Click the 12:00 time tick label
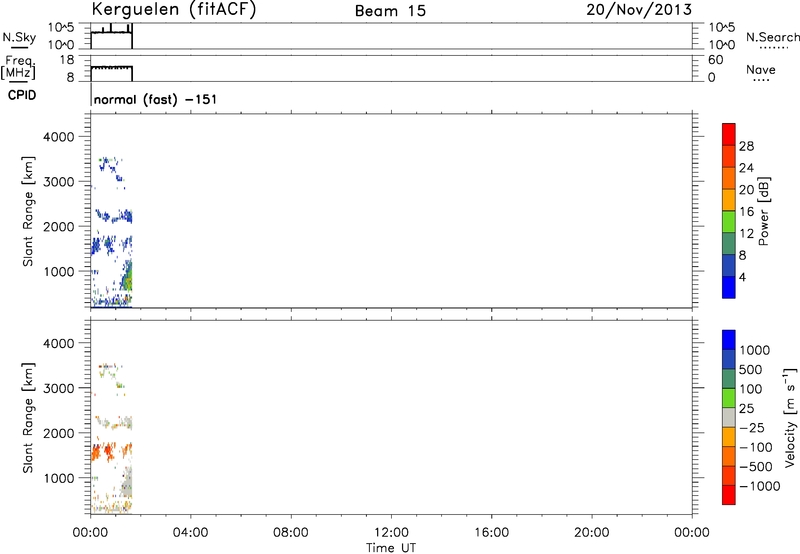 (391, 532)
